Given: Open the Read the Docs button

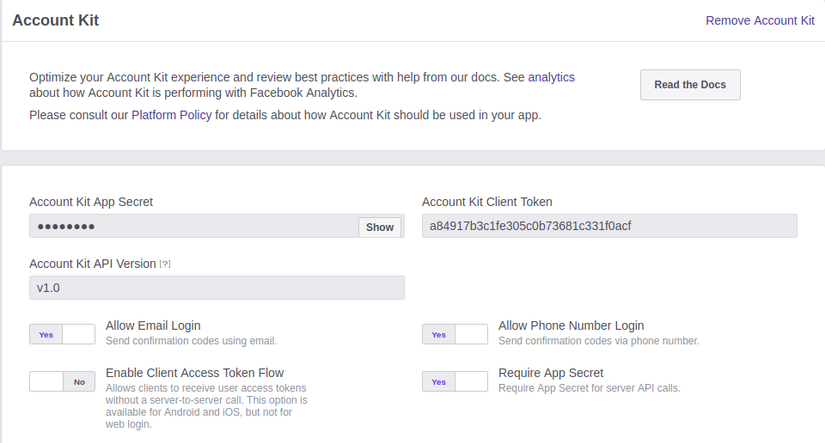Looking at the screenshot, I should [690, 85].
